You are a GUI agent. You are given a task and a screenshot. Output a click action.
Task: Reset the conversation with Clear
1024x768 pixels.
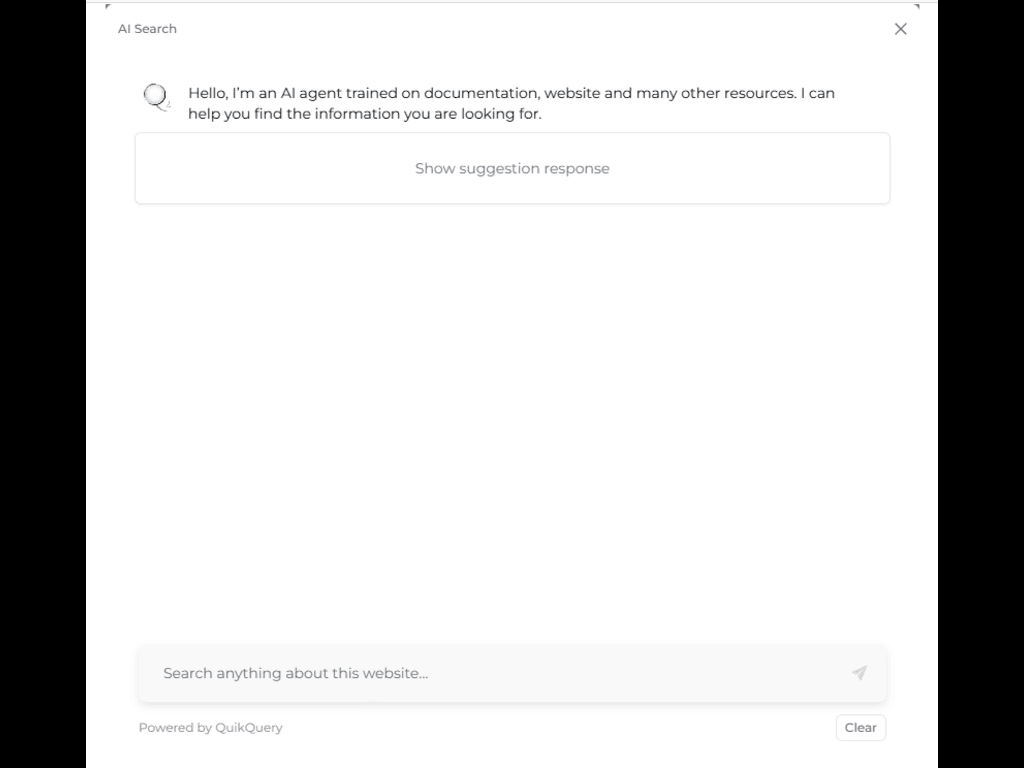860,728
